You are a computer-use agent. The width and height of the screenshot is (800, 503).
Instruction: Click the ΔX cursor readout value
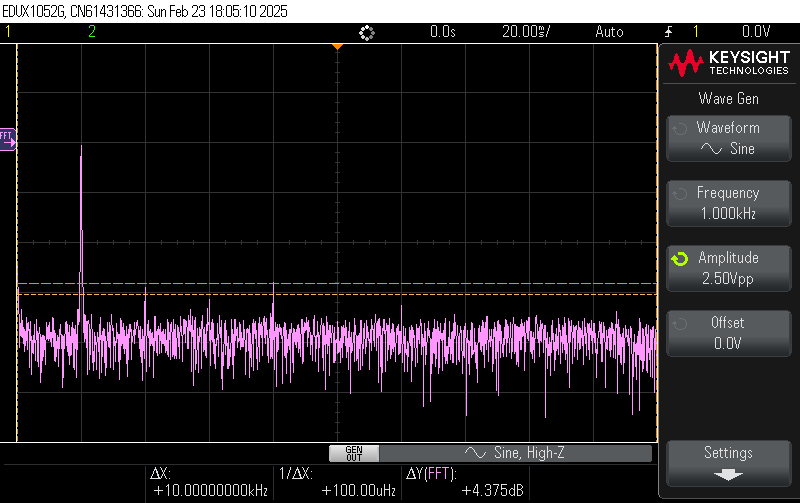point(210,491)
